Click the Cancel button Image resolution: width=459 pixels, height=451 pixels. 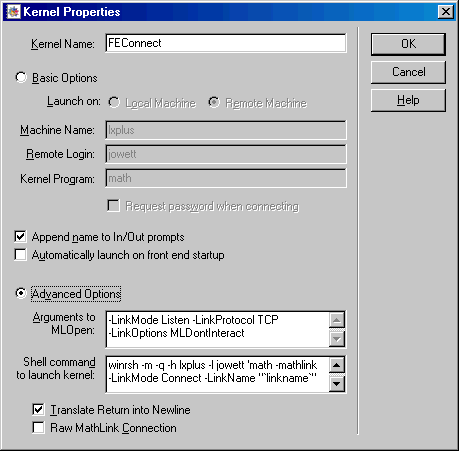(408, 72)
